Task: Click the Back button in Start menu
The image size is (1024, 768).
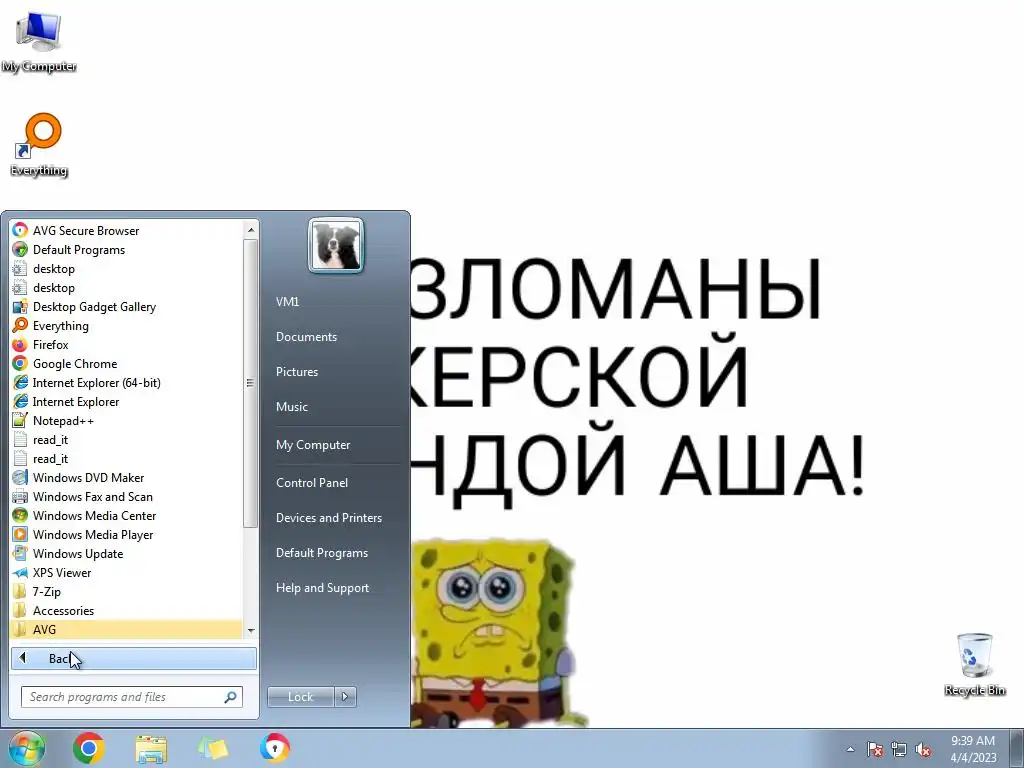Action: pyautogui.click(x=134, y=658)
